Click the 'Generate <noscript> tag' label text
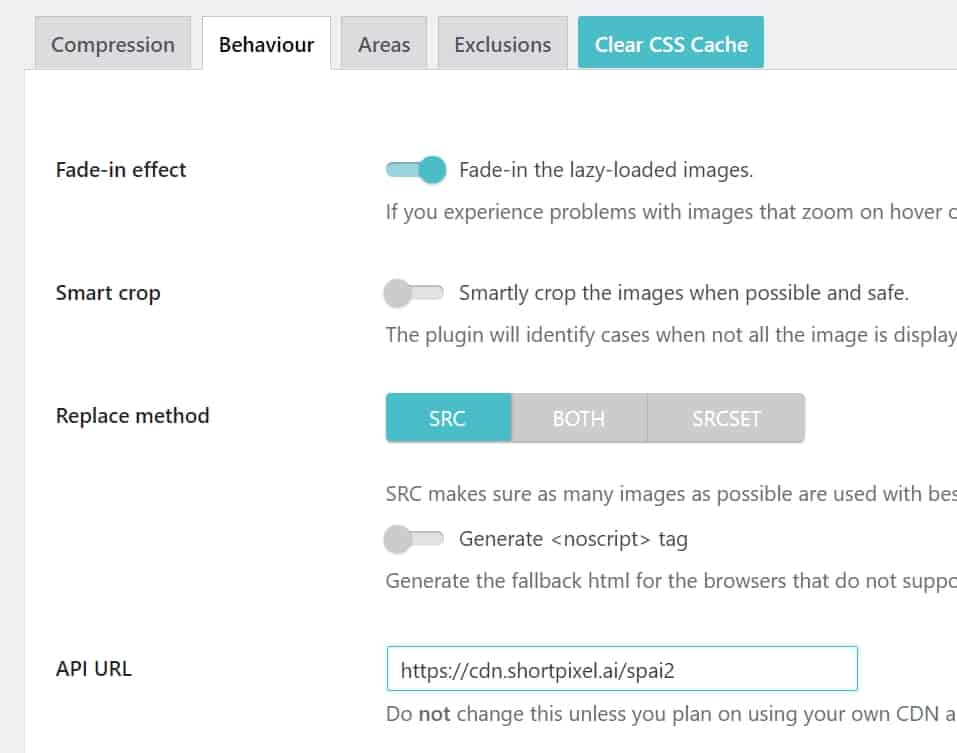Image resolution: width=957 pixels, height=753 pixels. click(573, 539)
